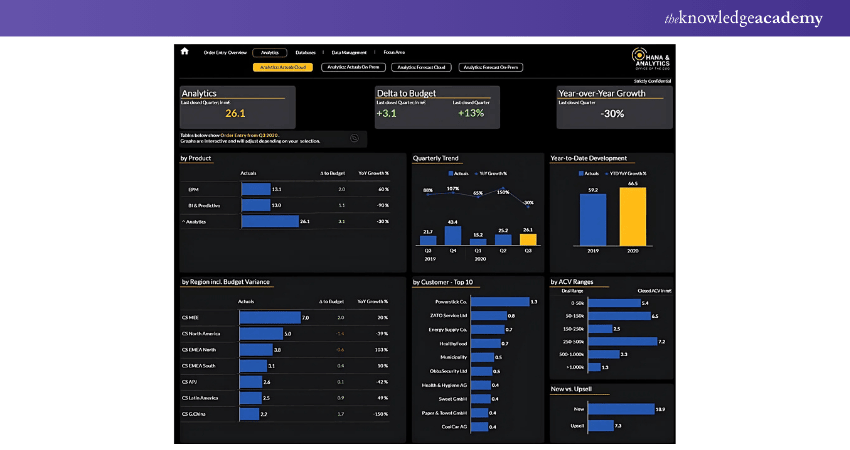The width and height of the screenshot is (850, 450).
Task: Select Analytics: Forecast On-Prem view
Action: (490, 68)
